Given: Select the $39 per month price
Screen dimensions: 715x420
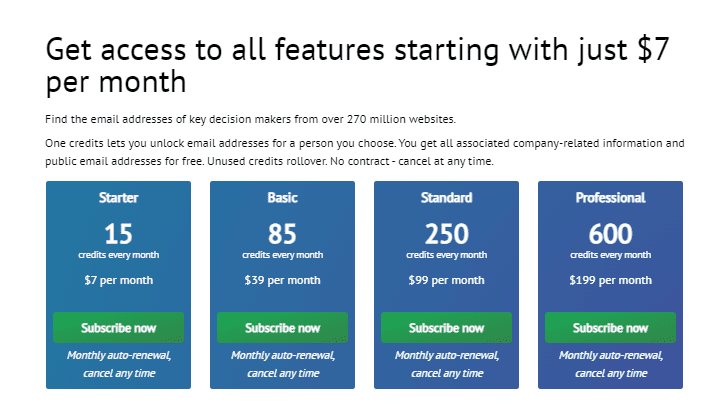Looking at the screenshot, I should tap(282, 280).
